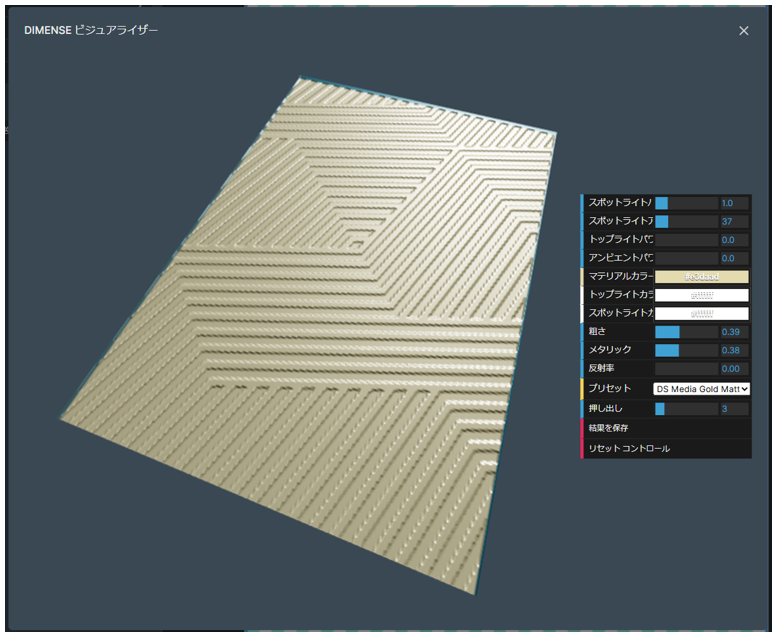
Task: Click the 反射率 slider track
Action: (x=687, y=369)
